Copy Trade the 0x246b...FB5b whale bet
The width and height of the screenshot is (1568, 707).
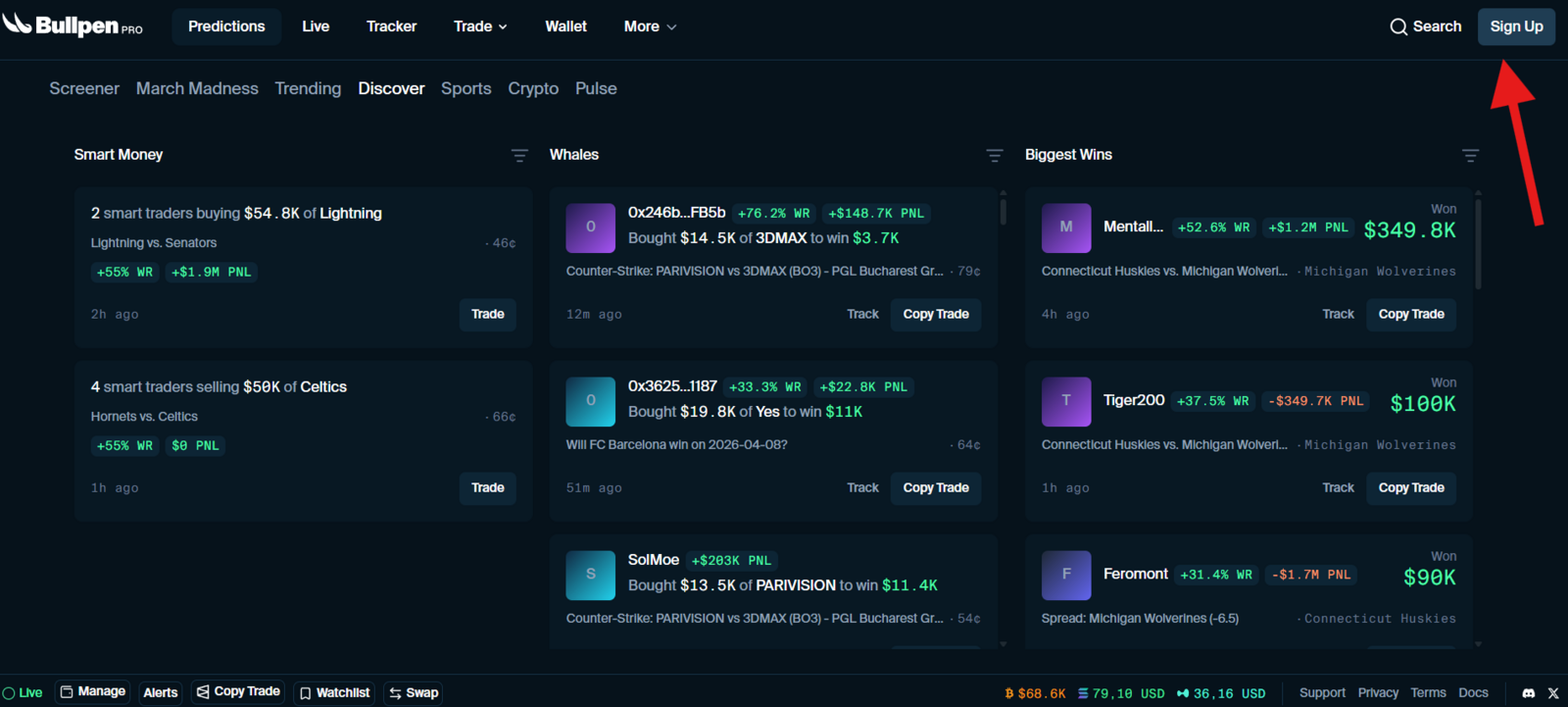[x=936, y=314]
